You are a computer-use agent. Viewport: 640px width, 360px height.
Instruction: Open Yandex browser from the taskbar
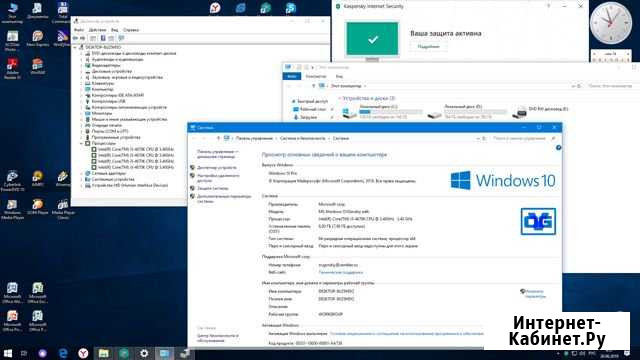[x=83, y=353]
